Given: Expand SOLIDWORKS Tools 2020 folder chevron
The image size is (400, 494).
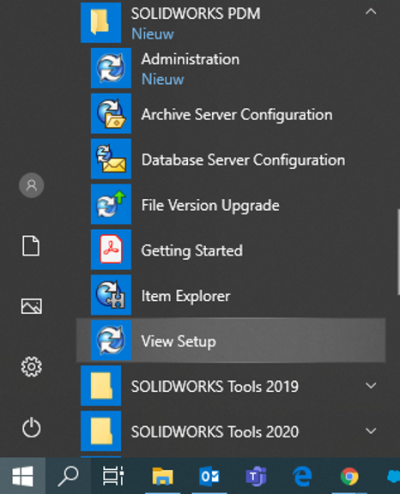Looking at the screenshot, I should 371,431.
